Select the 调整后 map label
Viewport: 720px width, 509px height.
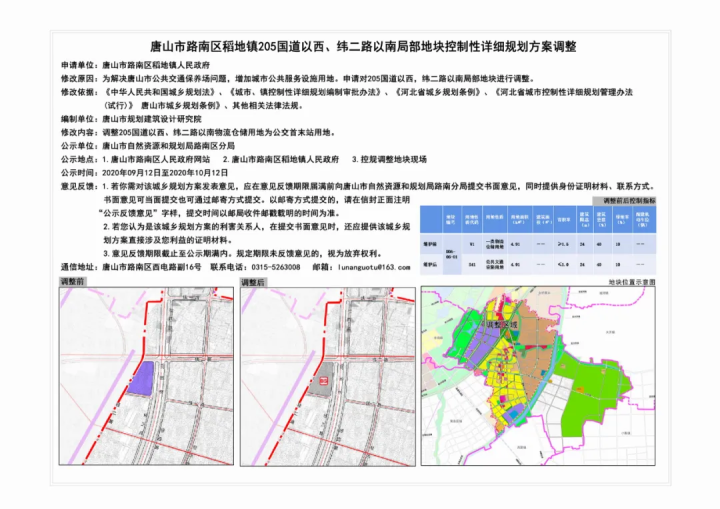pos(255,283)
